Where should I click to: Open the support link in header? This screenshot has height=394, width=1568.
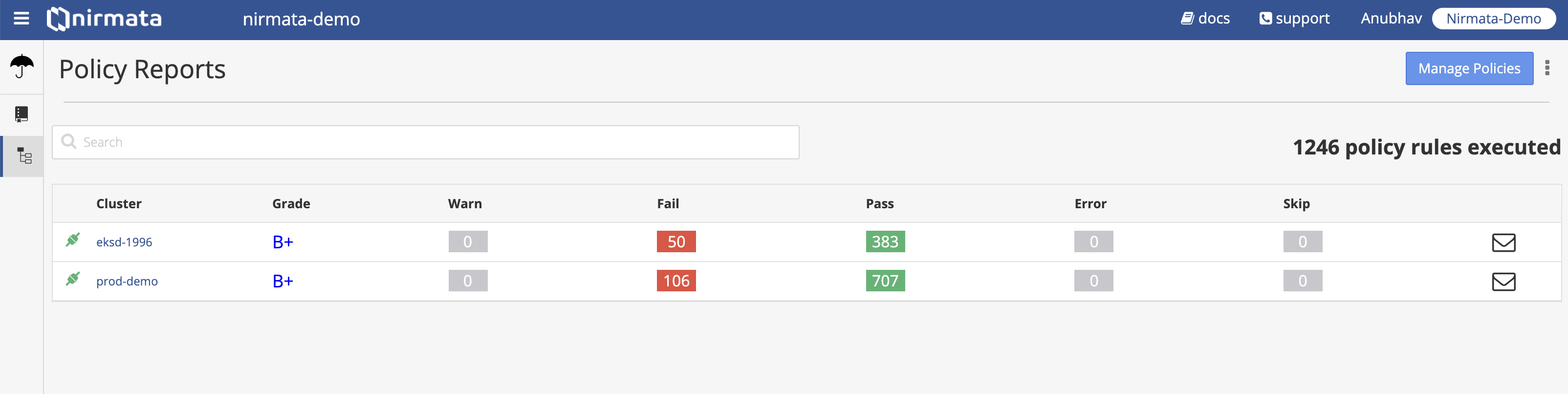(1295, 19)
